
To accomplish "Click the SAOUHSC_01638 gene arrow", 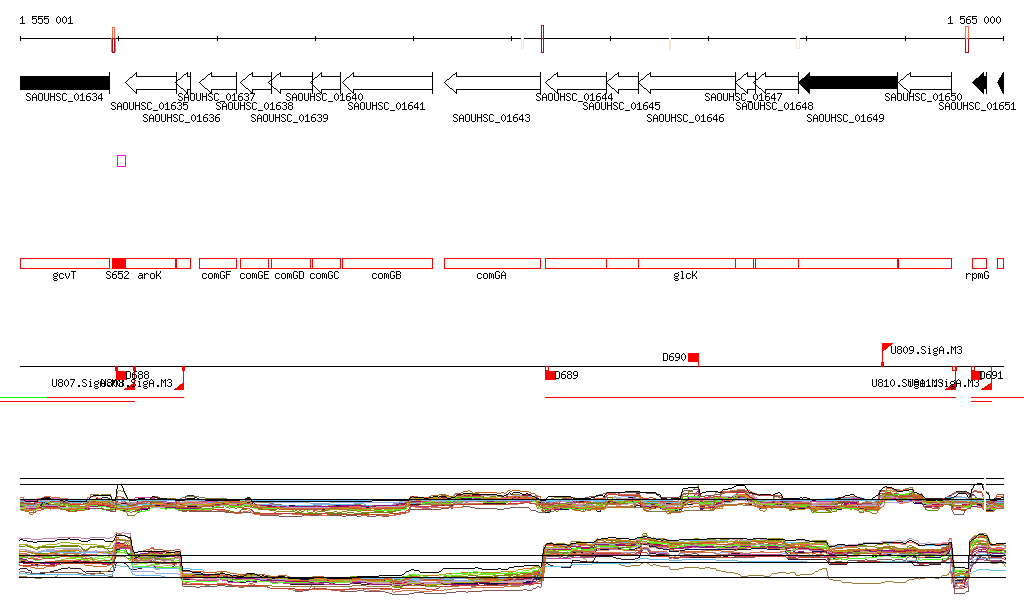I will [255, 83].
